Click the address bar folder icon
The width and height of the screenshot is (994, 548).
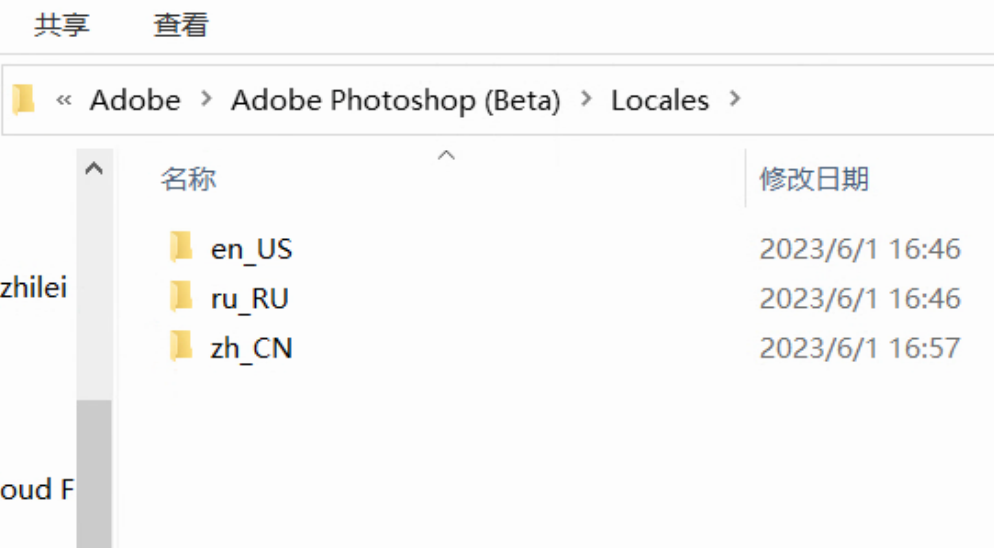[x=24, y=100]
